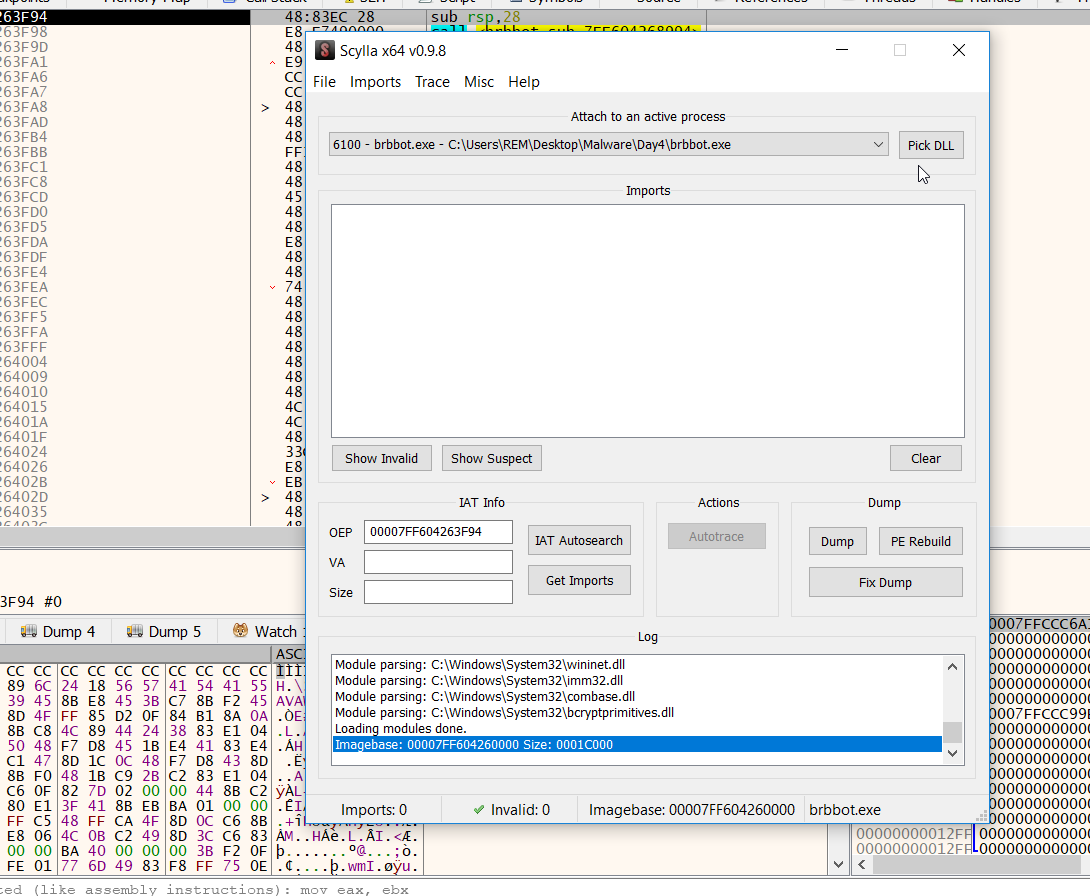Open the Help menu in Scylla
The image size is (1090, 896).
coord(523,82)
